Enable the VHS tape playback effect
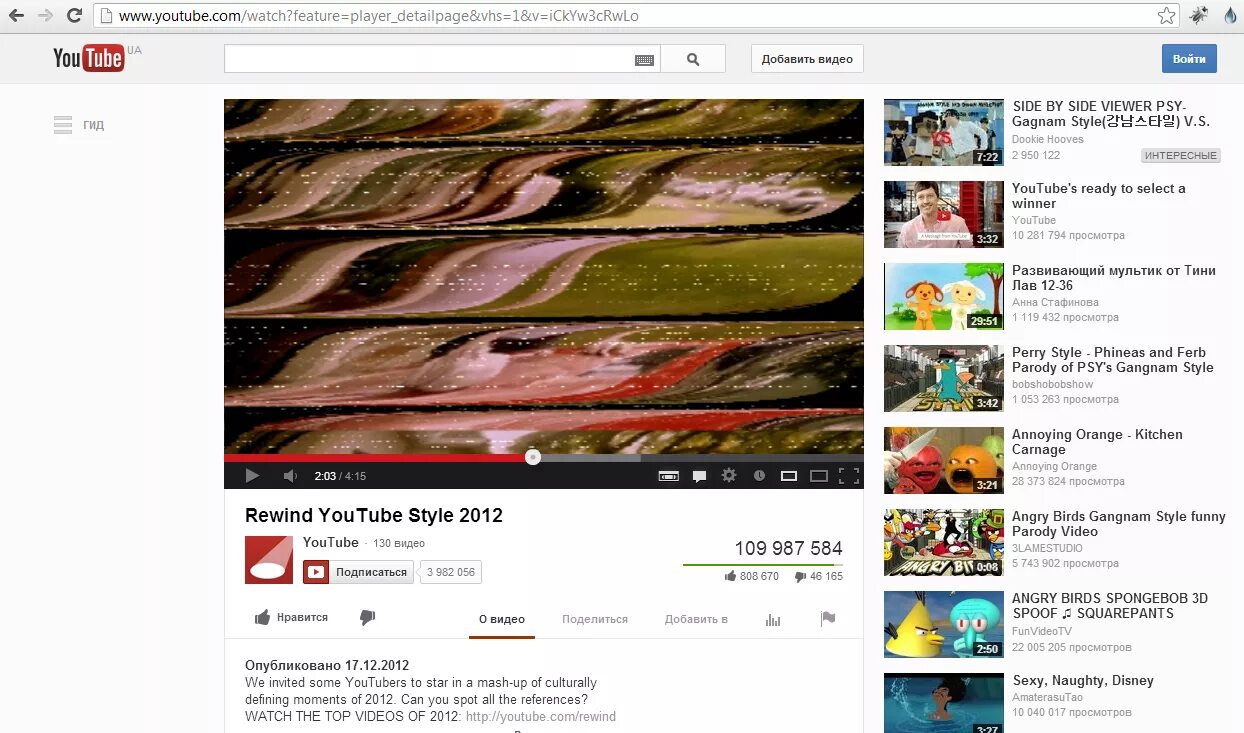Screen dimensions: 1244x733 point(668,475)
